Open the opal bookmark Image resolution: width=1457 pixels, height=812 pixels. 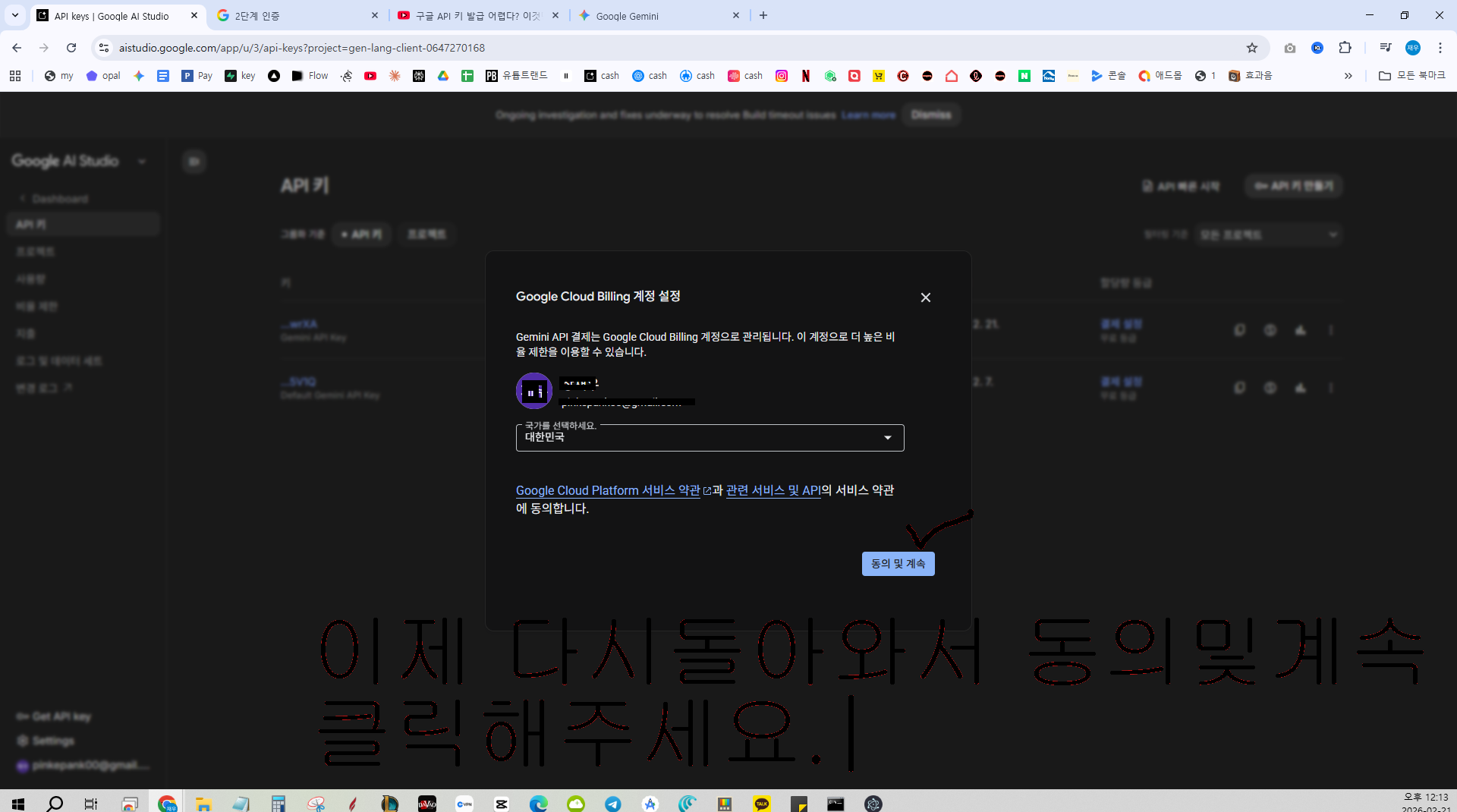103,76
